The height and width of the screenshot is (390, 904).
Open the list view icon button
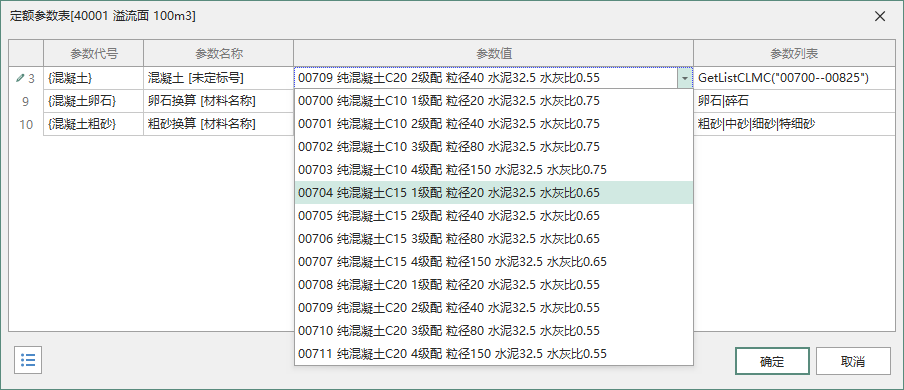click(28, 360)
